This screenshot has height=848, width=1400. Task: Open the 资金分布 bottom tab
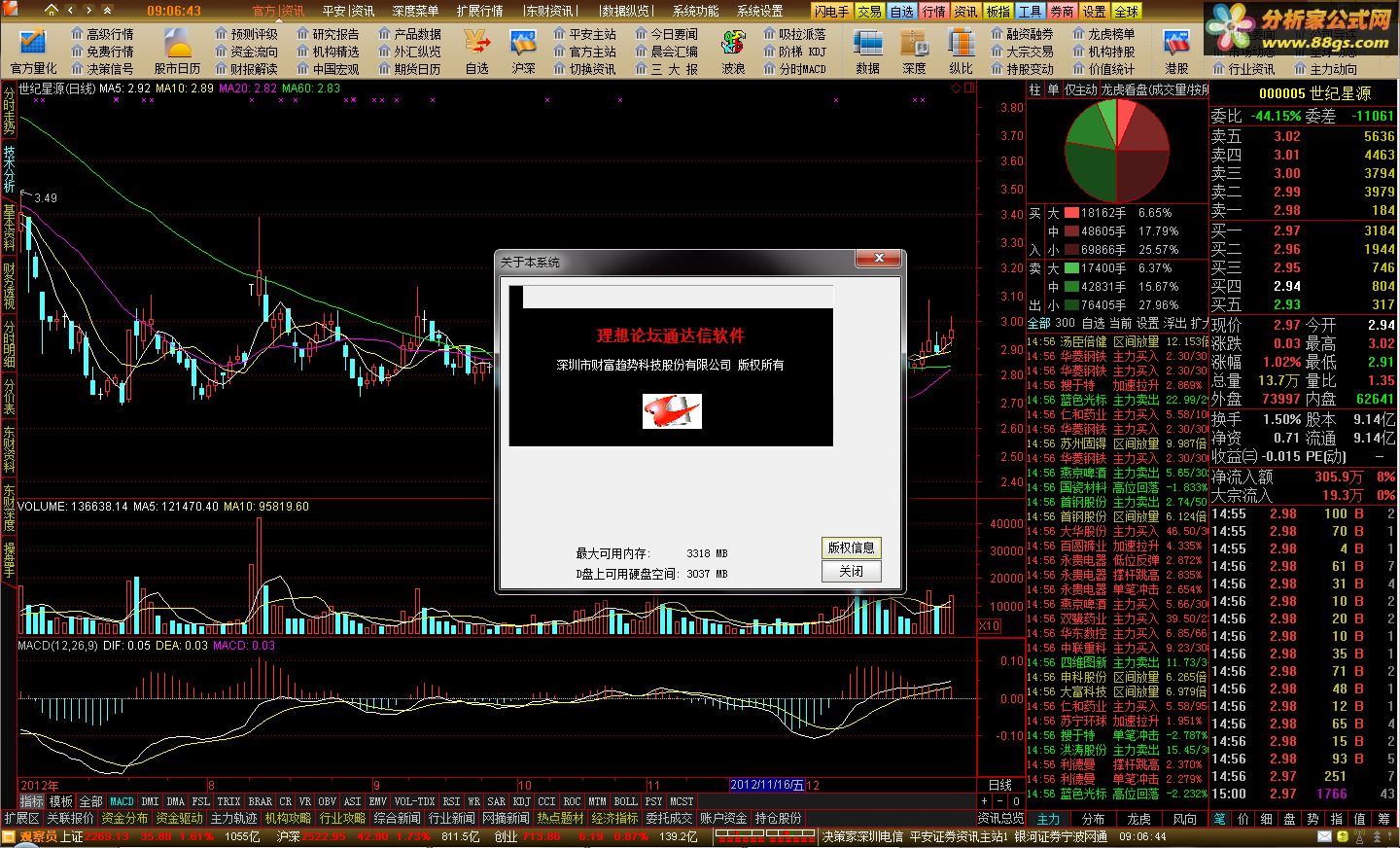coord(124,819)
